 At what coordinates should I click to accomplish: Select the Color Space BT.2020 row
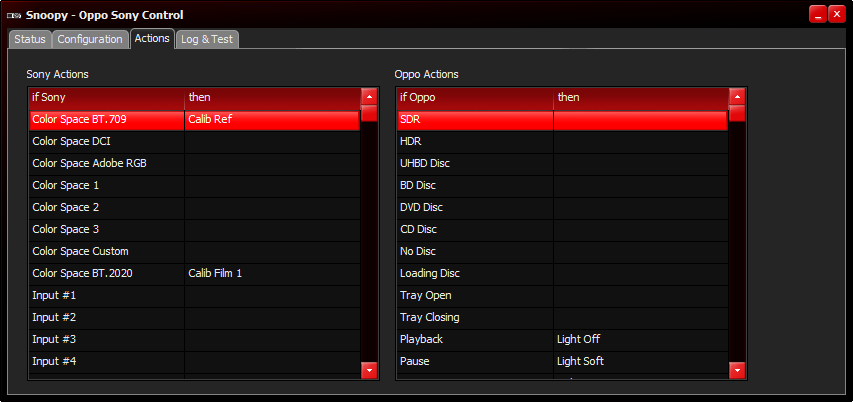point(194,274)
